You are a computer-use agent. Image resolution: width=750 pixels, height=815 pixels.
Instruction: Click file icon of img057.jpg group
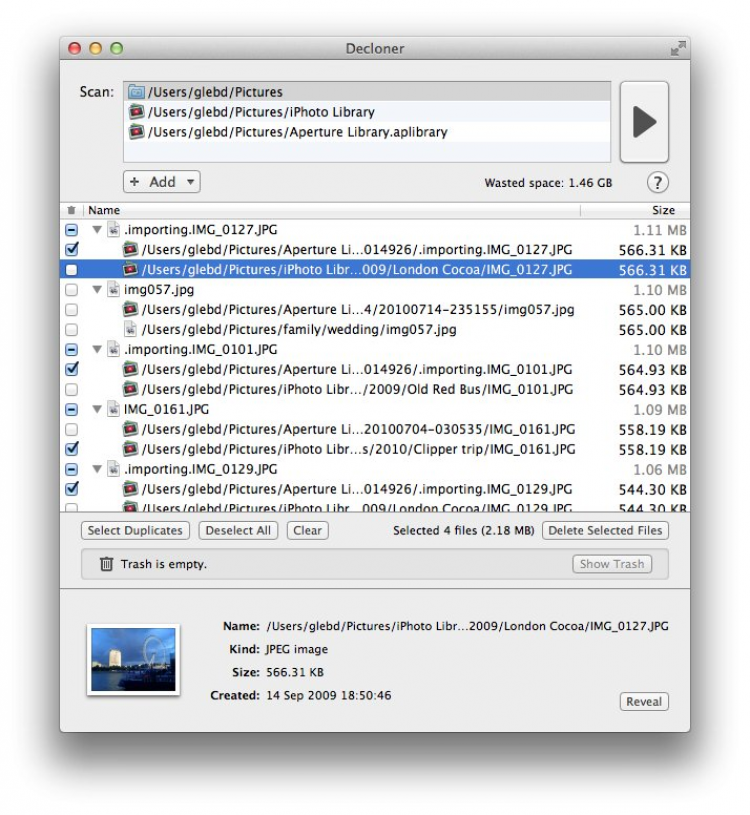click(113, 290)
